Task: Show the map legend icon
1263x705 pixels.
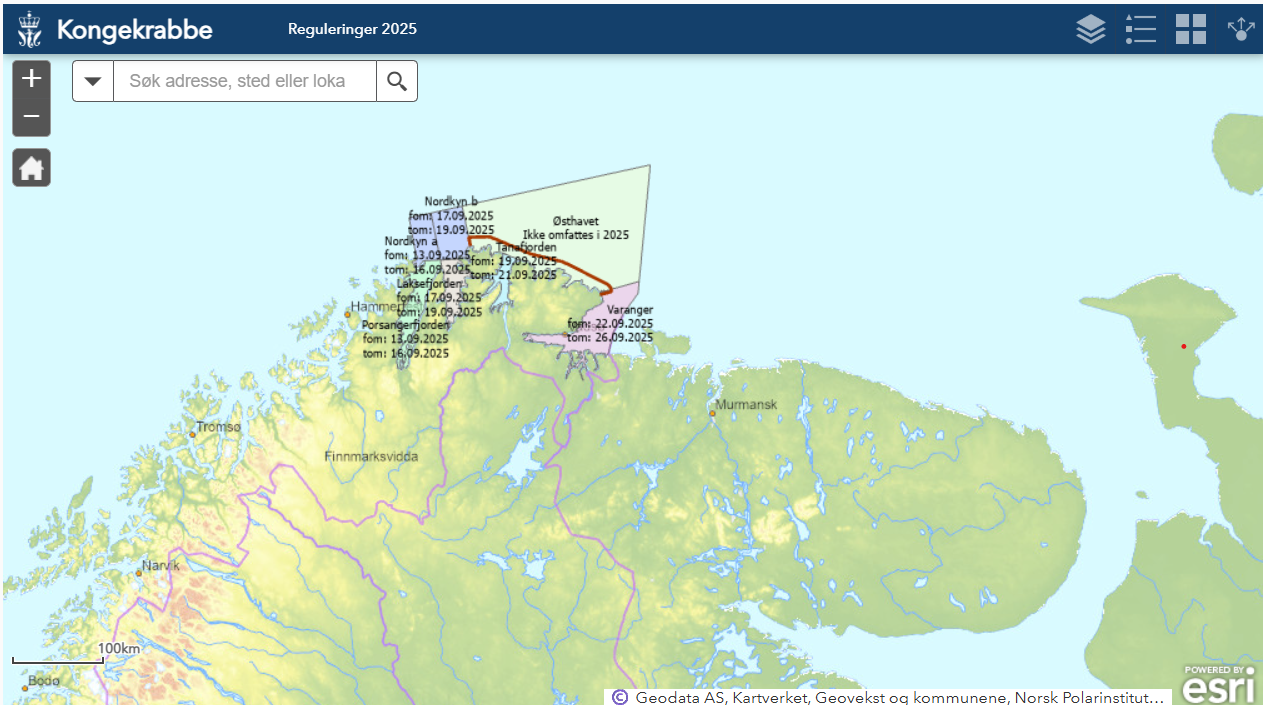Action: [x=1140, y=29]
